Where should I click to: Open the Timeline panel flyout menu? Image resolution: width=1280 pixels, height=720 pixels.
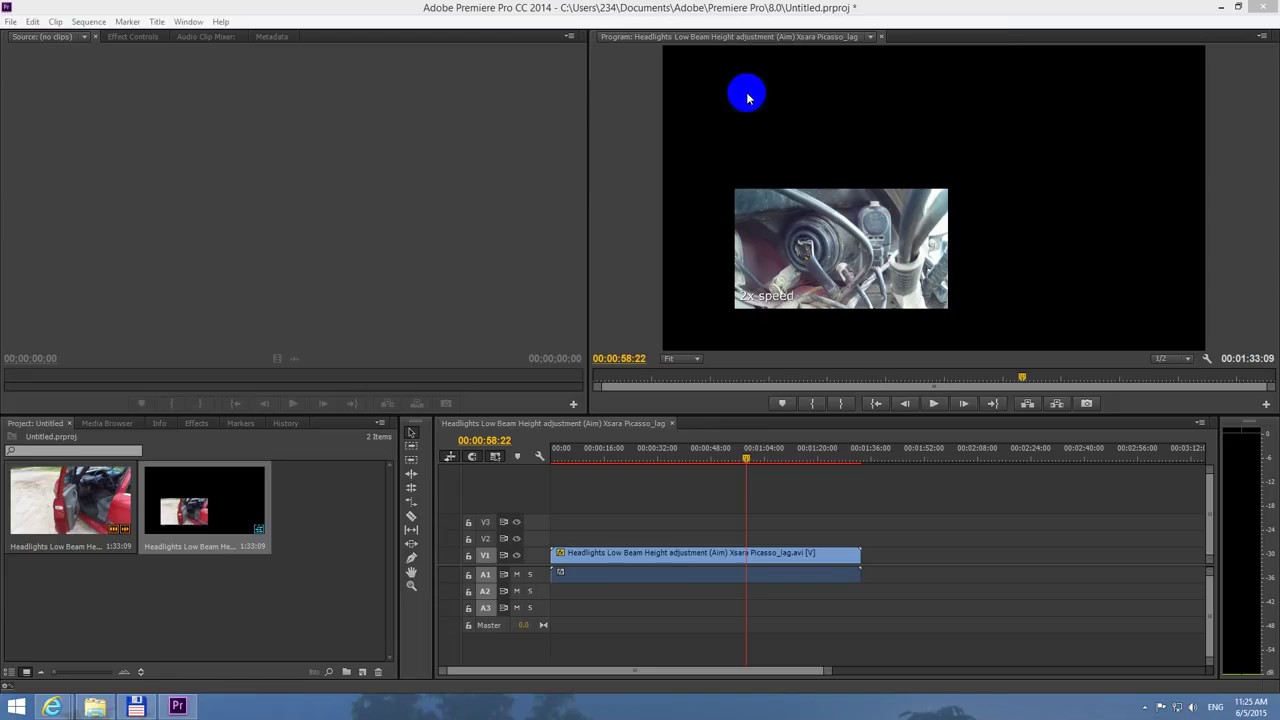tap(1200, 423)
